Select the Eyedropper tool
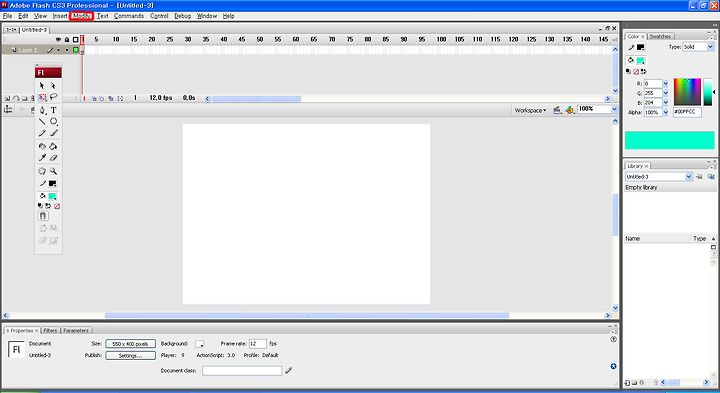 tap(42, 158)
